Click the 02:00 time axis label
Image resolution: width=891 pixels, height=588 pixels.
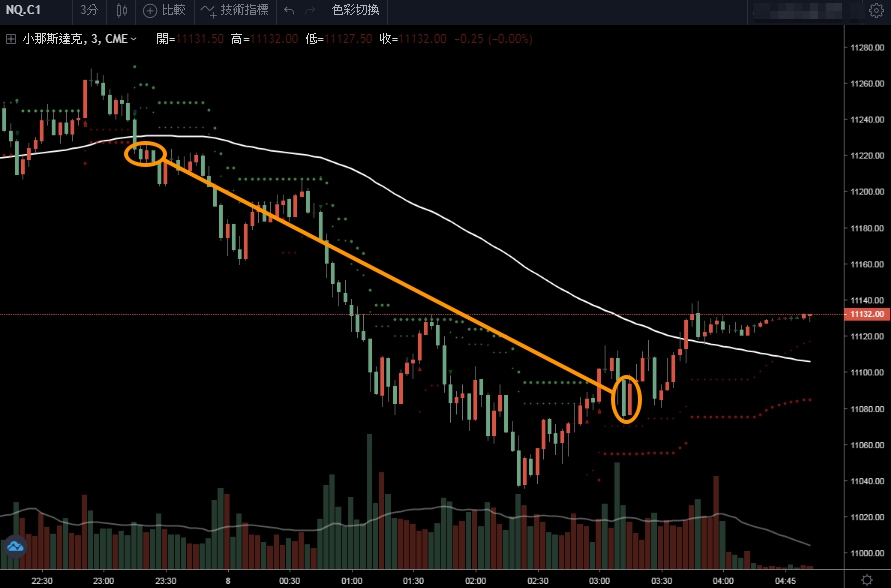click(x=476, y=581)
